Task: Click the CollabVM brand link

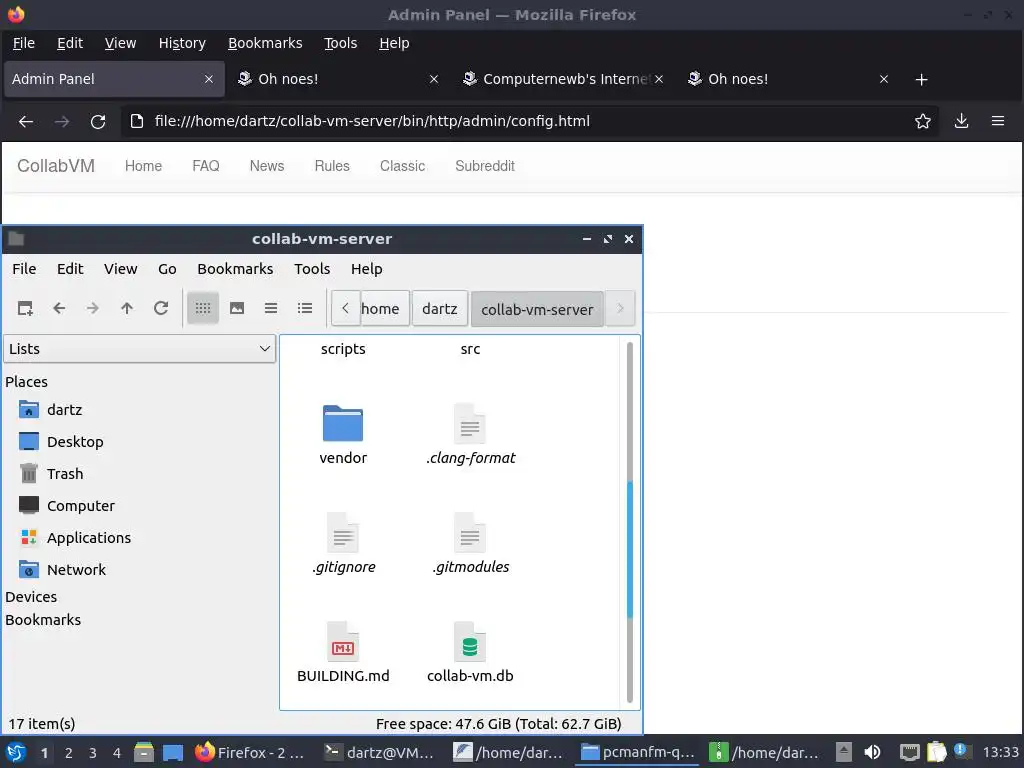Action: coord(56,166)
